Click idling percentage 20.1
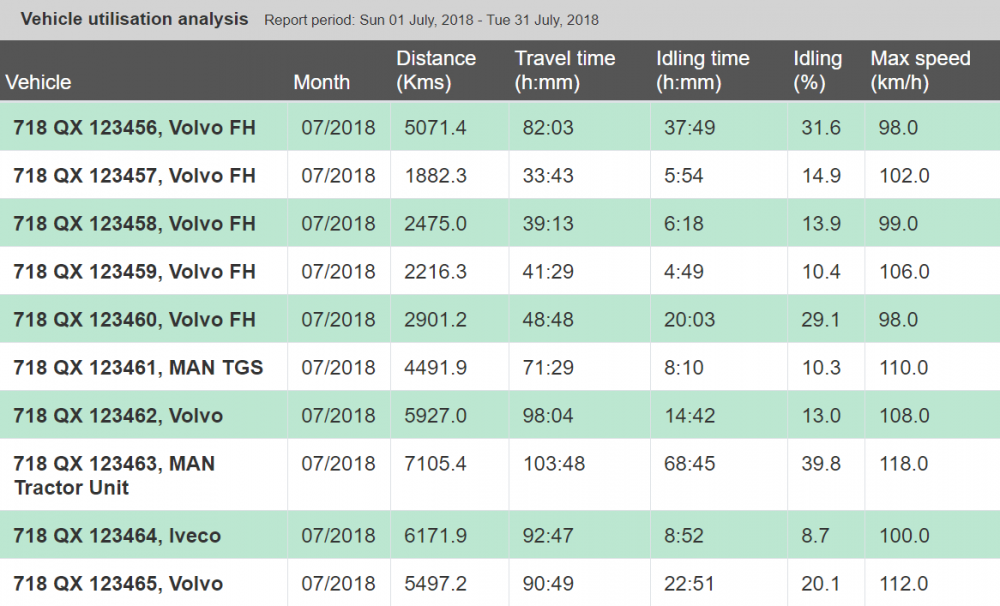This screenshot has width=1000, height=606. point(821,584)
